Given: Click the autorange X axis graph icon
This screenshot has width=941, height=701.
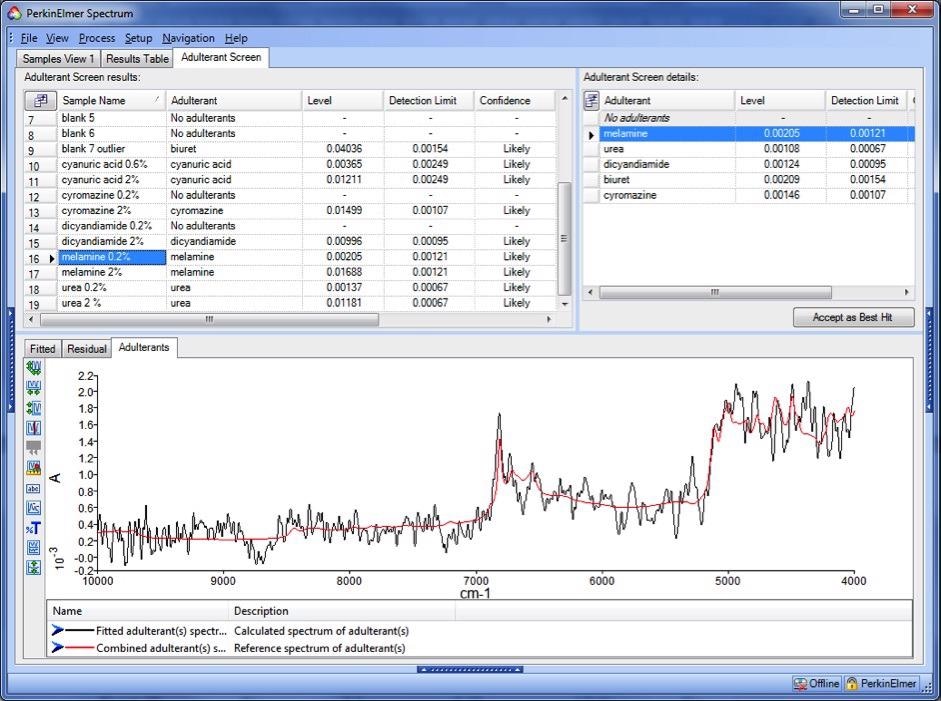Looking at the screenshot, I should tap(34, 388).
